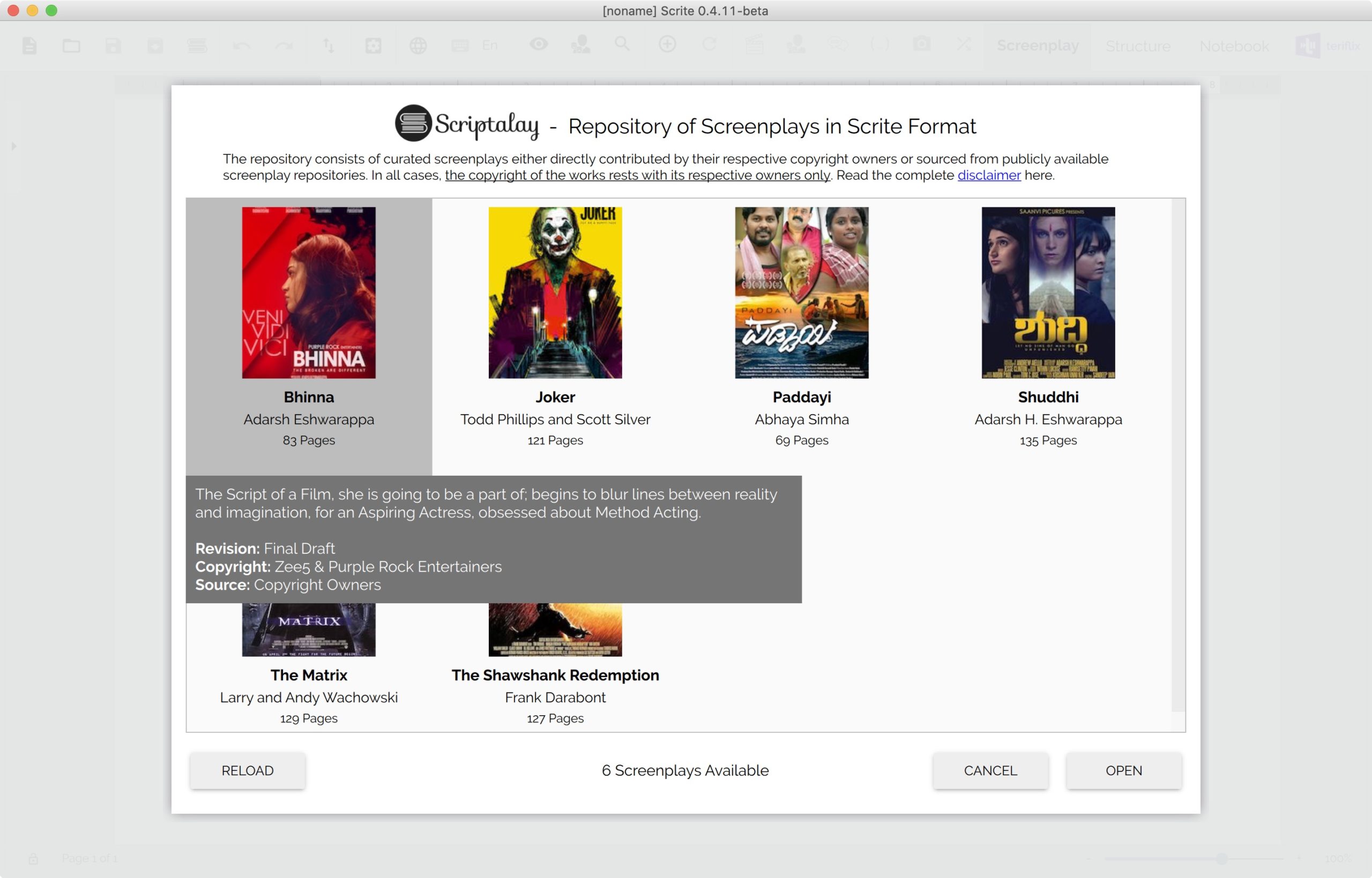Click the OPEN button
1372x878 pixels.
1123,770
